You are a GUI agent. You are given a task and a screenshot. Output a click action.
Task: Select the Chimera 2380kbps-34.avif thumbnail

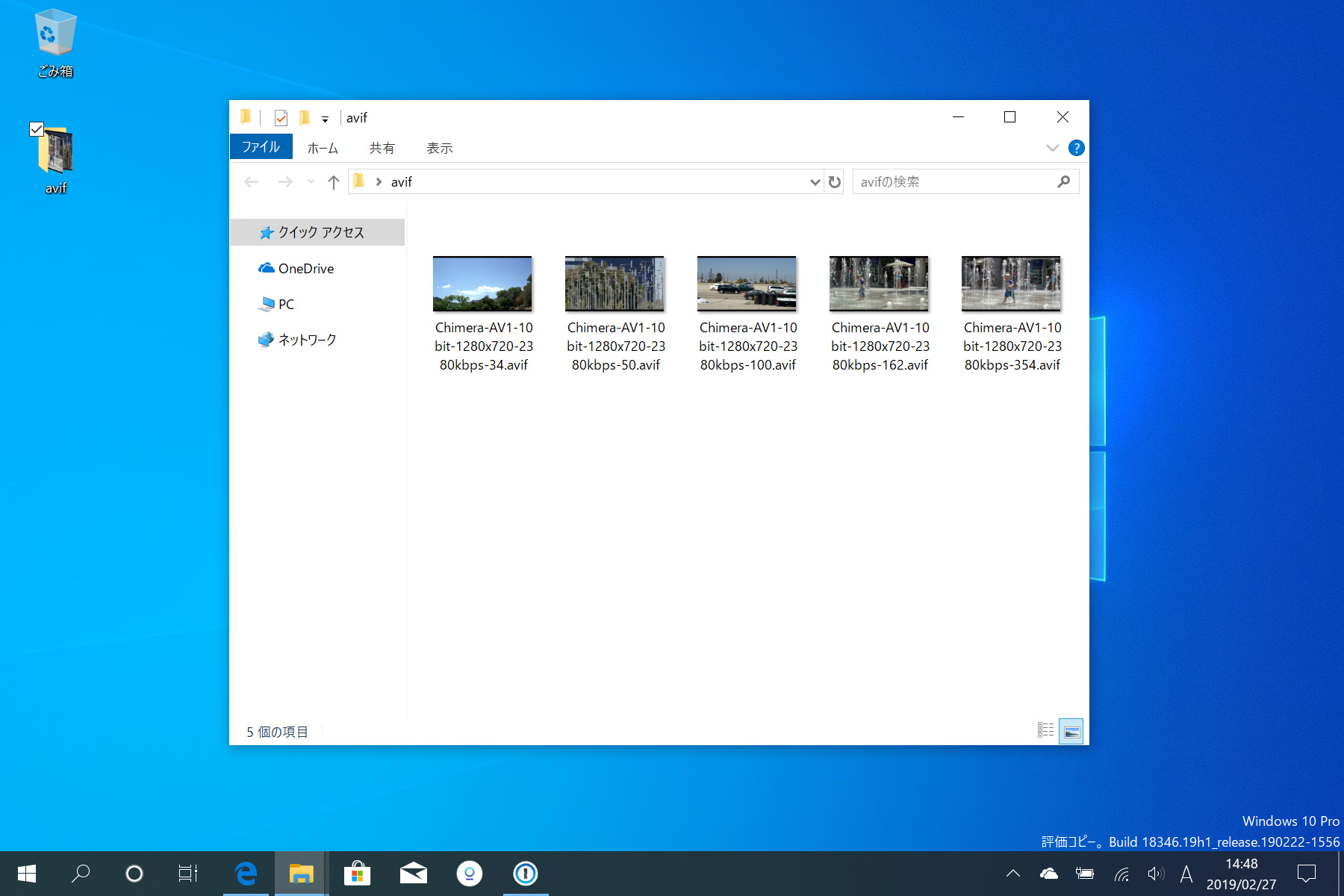[x=482, y=284]
